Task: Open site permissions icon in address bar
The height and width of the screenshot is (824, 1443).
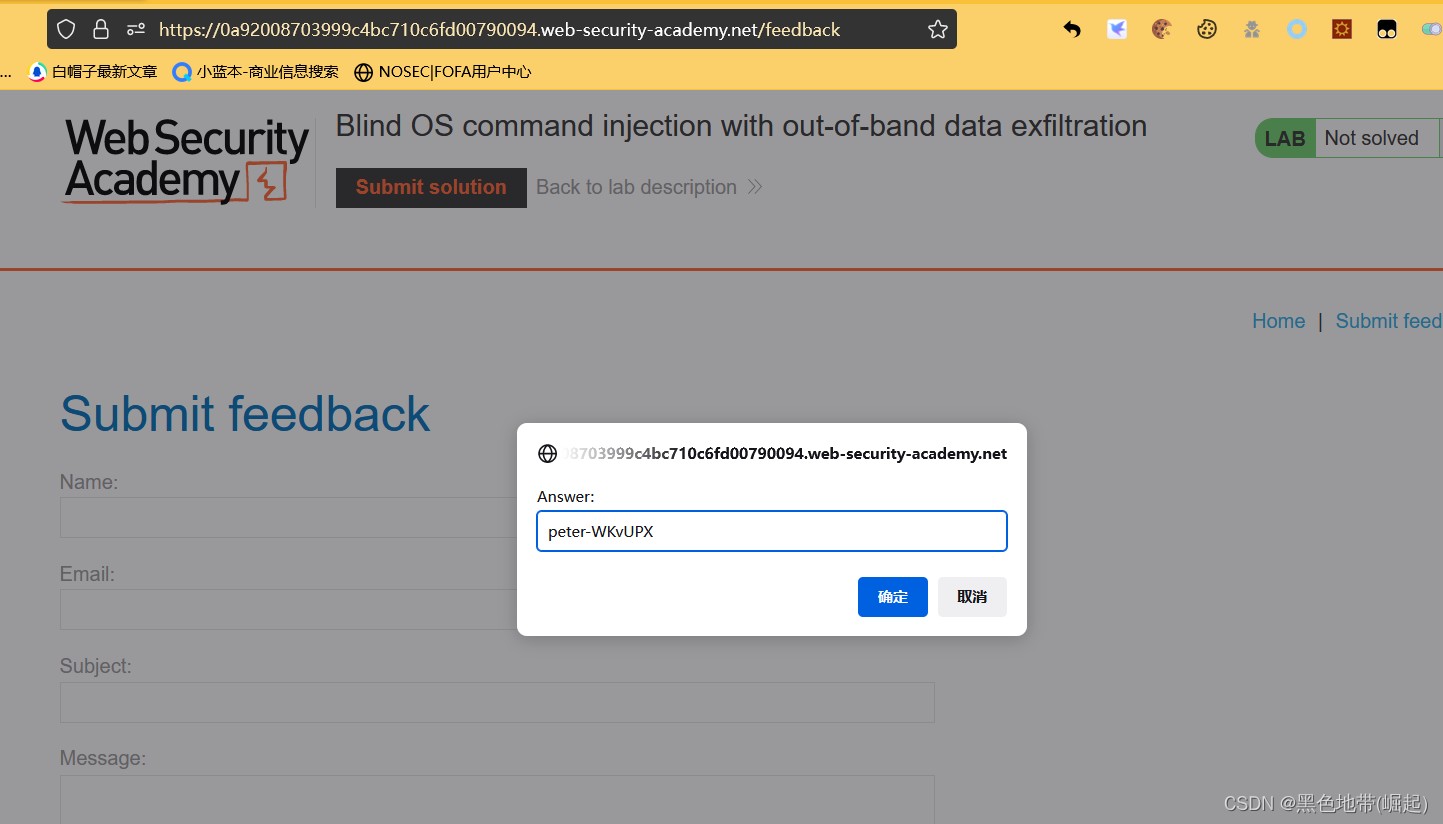Action: pos(136,30)
